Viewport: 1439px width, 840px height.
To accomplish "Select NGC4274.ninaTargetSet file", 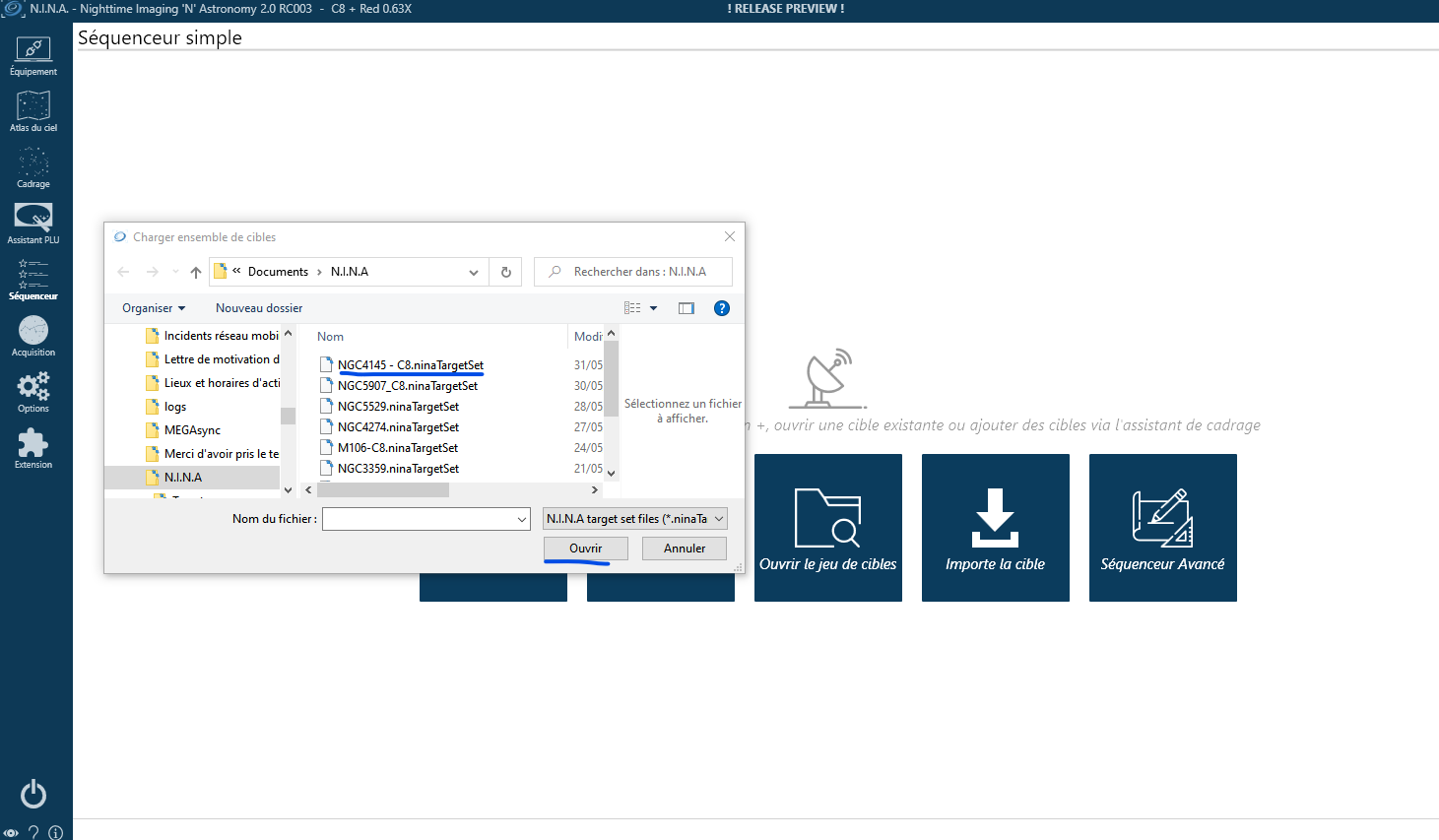I will click(398, 427).
